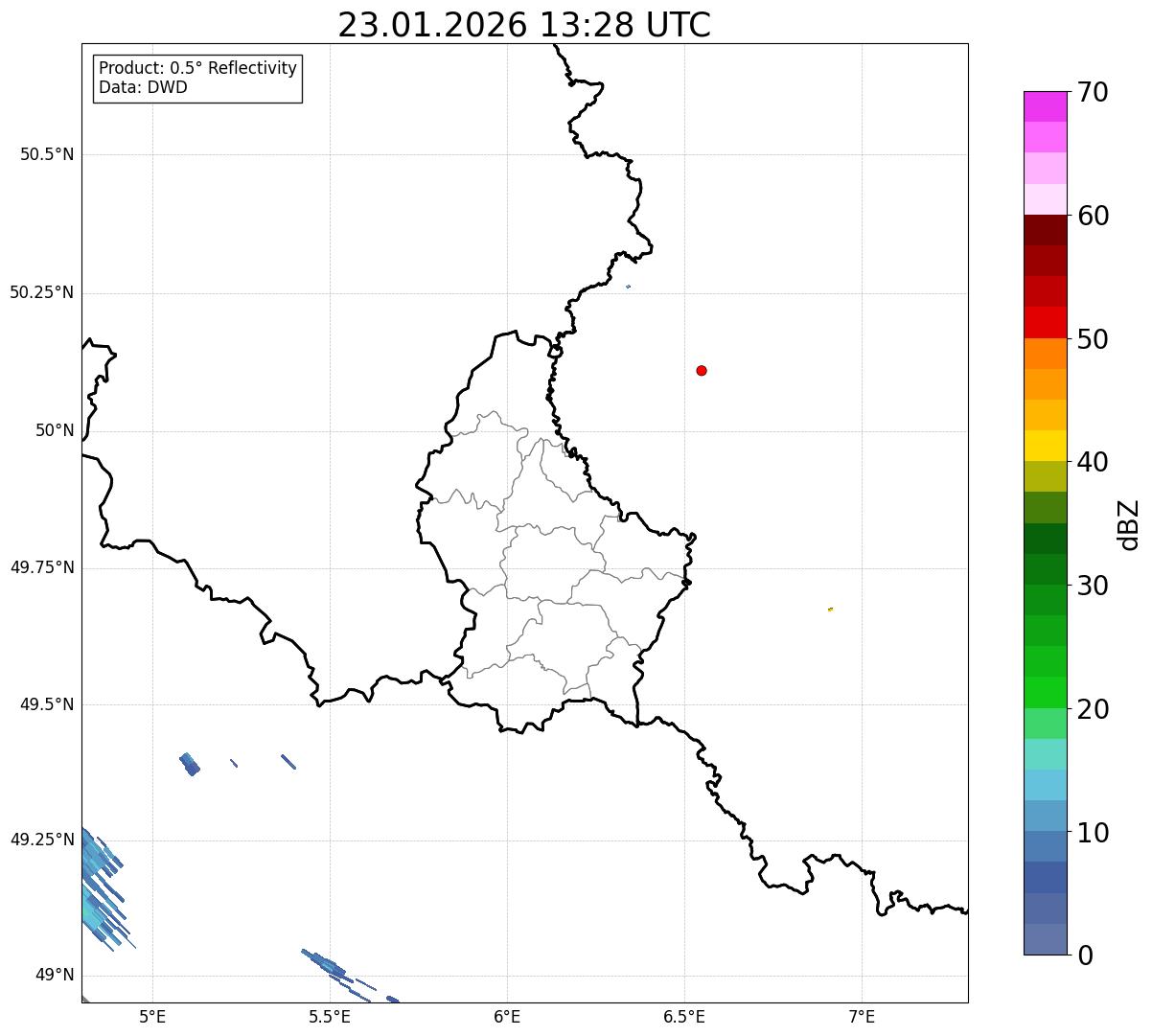This screenshot has height=1036, width=1152.
Task: Click the 50°N latitude label
Action: pos(55,430)
